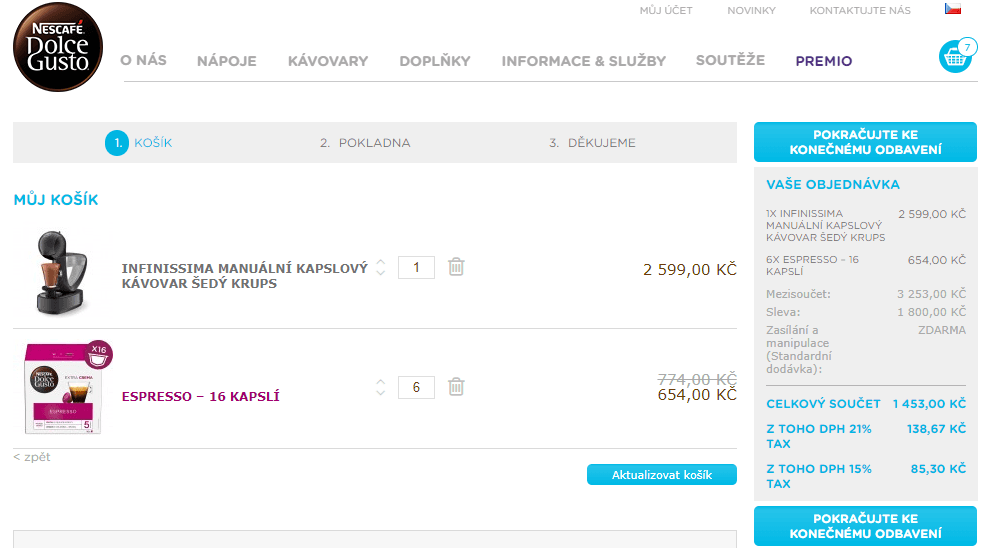Click the 2 599,00 KČ cart item price

[x=690, y=269]
